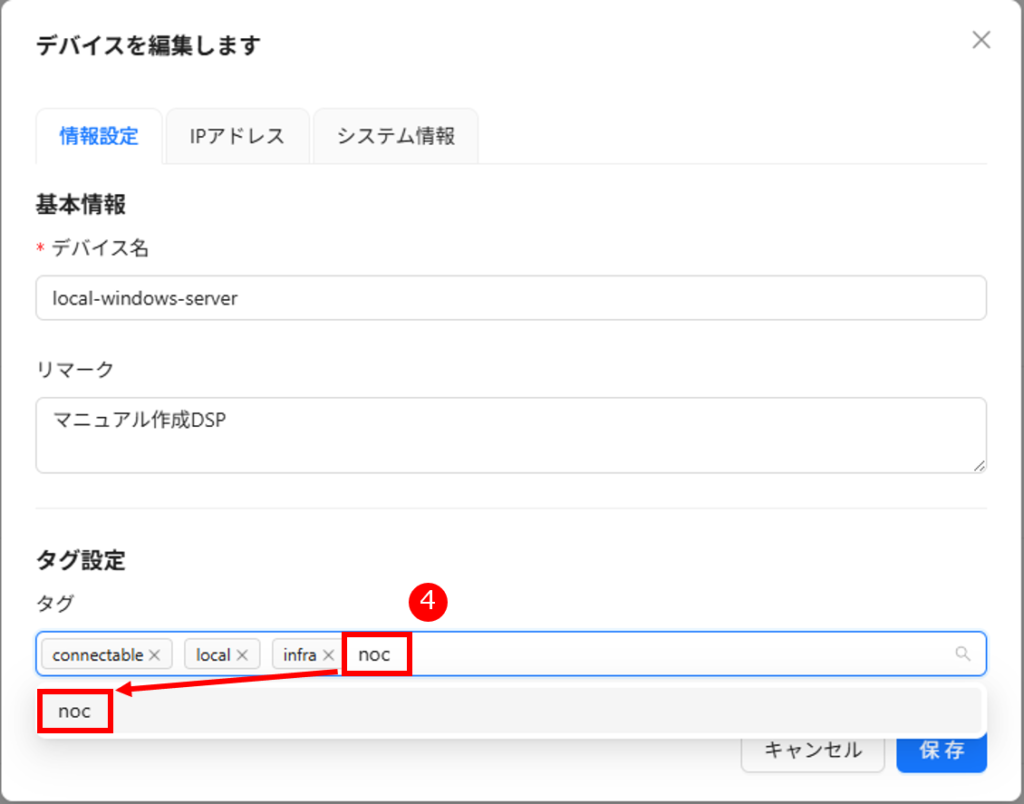Click the magnifier icon in the tag field
The image size is (1024, 804).
tap(963, 654)
